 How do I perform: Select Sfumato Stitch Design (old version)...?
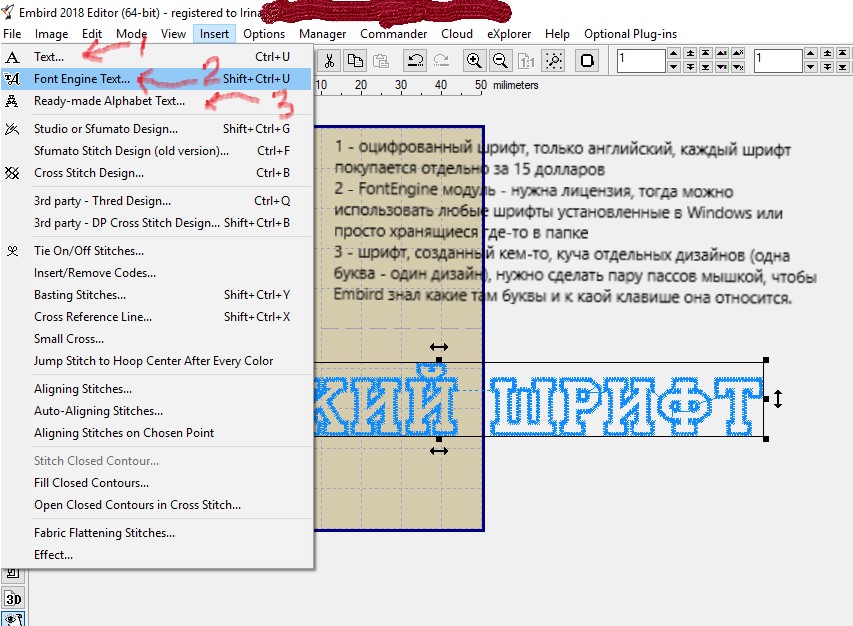157,151
